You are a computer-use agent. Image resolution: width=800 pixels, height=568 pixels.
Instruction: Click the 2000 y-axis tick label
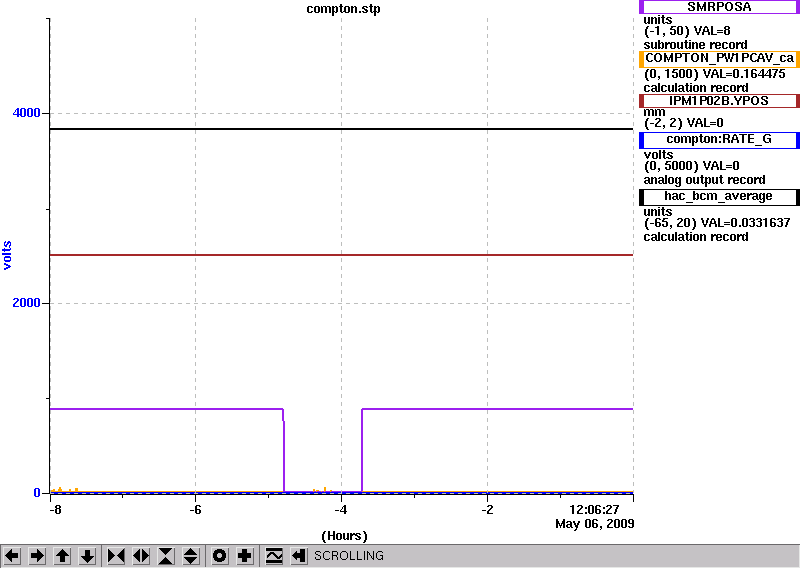[x=27, y=303]
